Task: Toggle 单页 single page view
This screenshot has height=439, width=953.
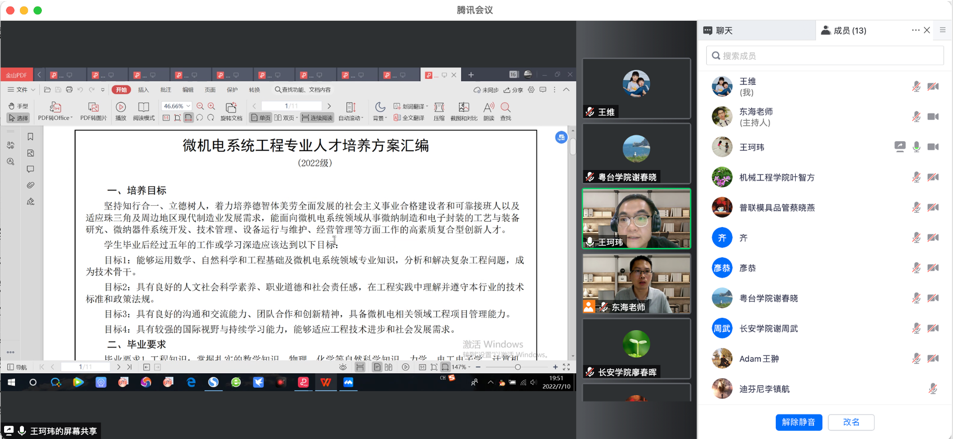Action: tap(260, 118)
